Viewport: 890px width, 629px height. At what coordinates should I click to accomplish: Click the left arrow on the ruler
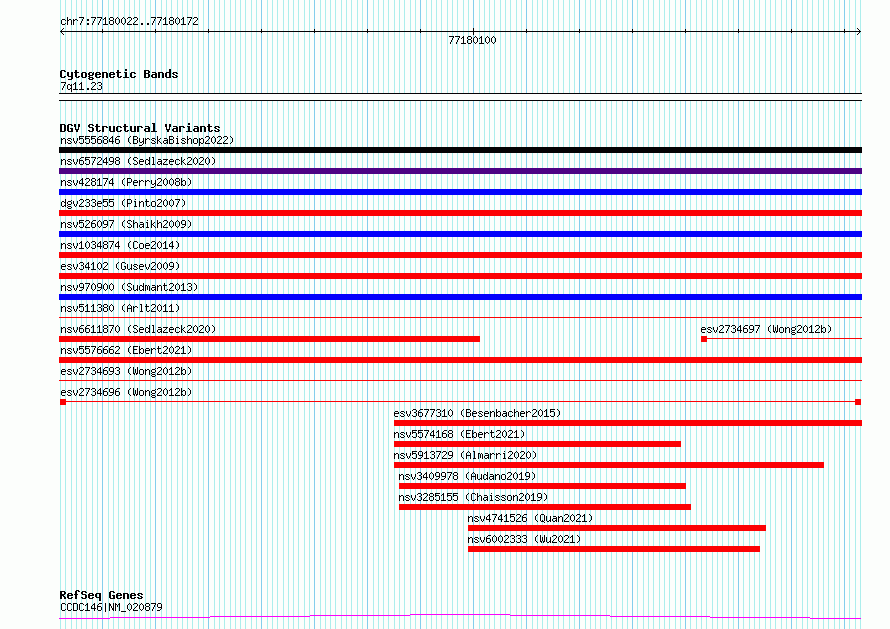pyautogui.click(x=62, y=32)
